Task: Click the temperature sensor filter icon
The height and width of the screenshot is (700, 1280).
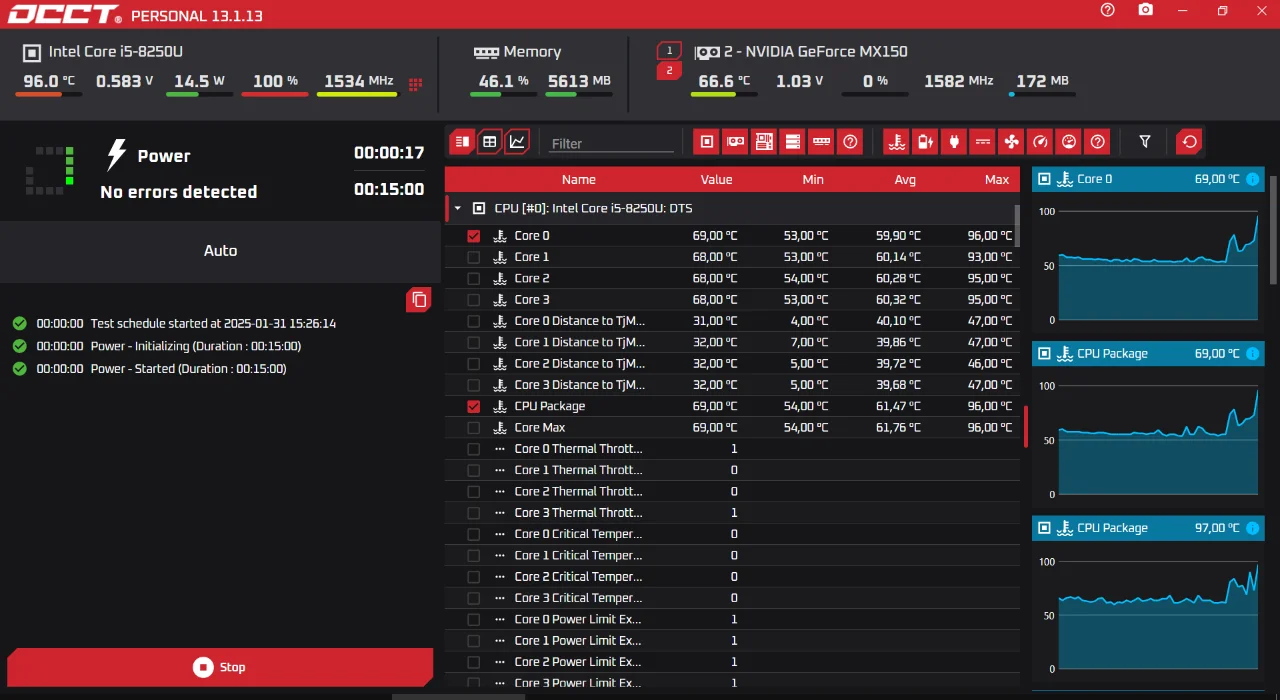Action: 897,142
